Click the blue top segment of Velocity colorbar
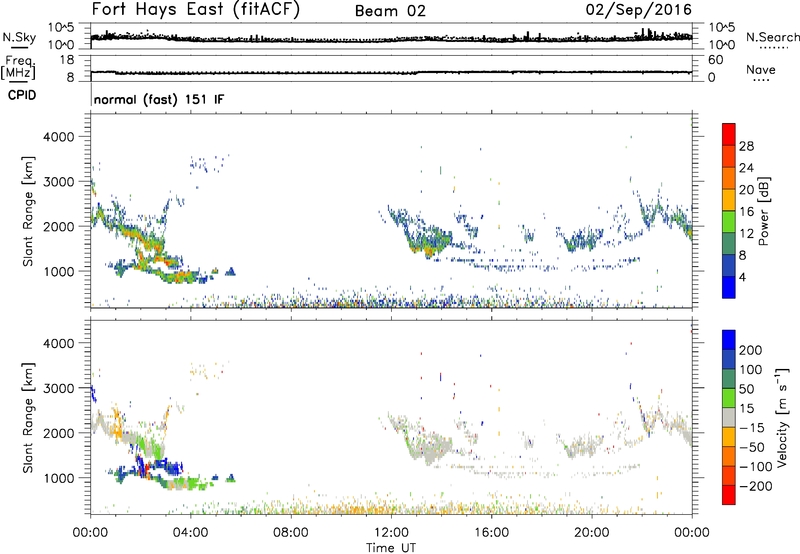 click(x=729, y=340)
